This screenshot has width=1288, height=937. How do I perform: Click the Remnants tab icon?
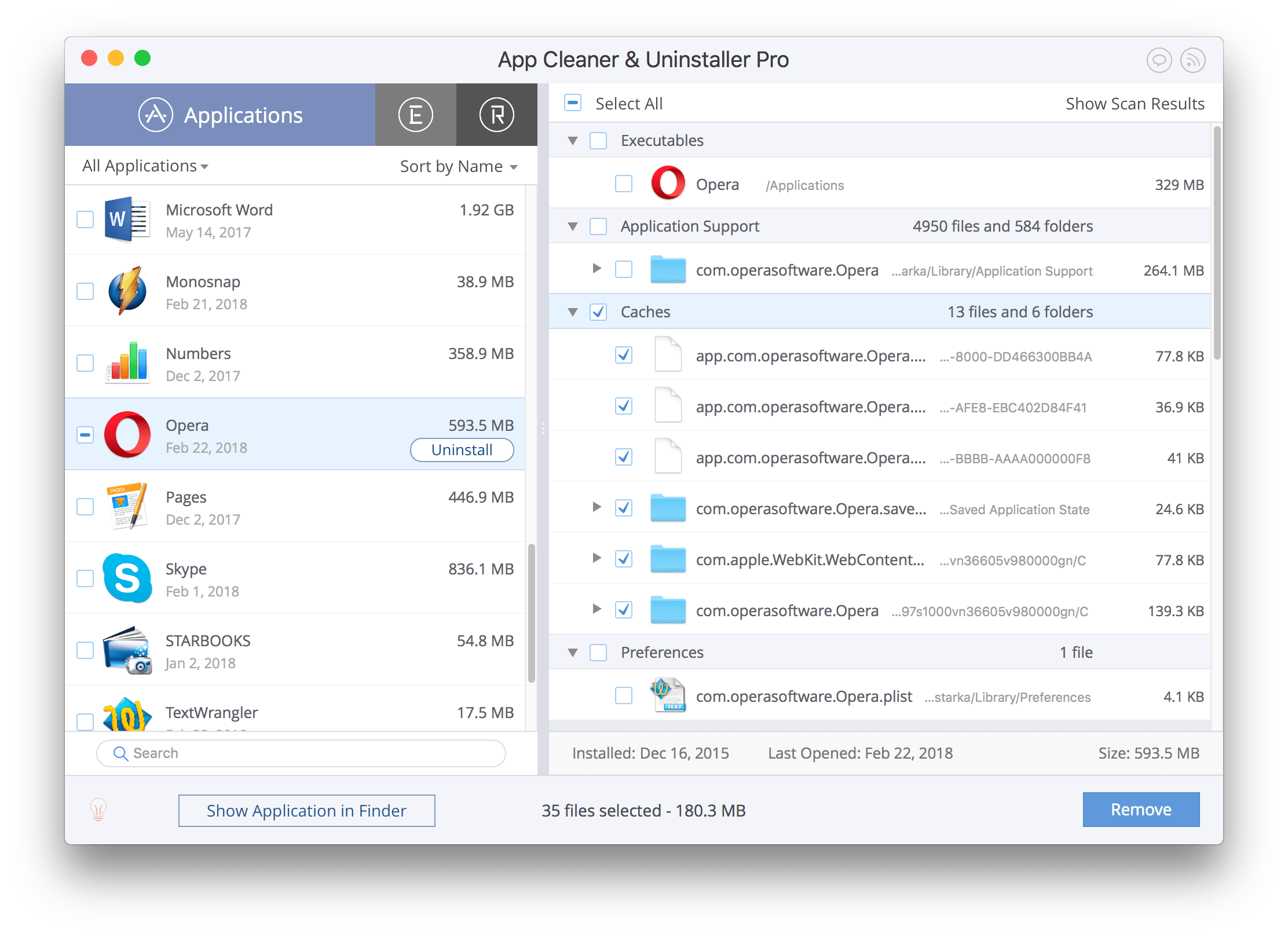pos(498,113)
